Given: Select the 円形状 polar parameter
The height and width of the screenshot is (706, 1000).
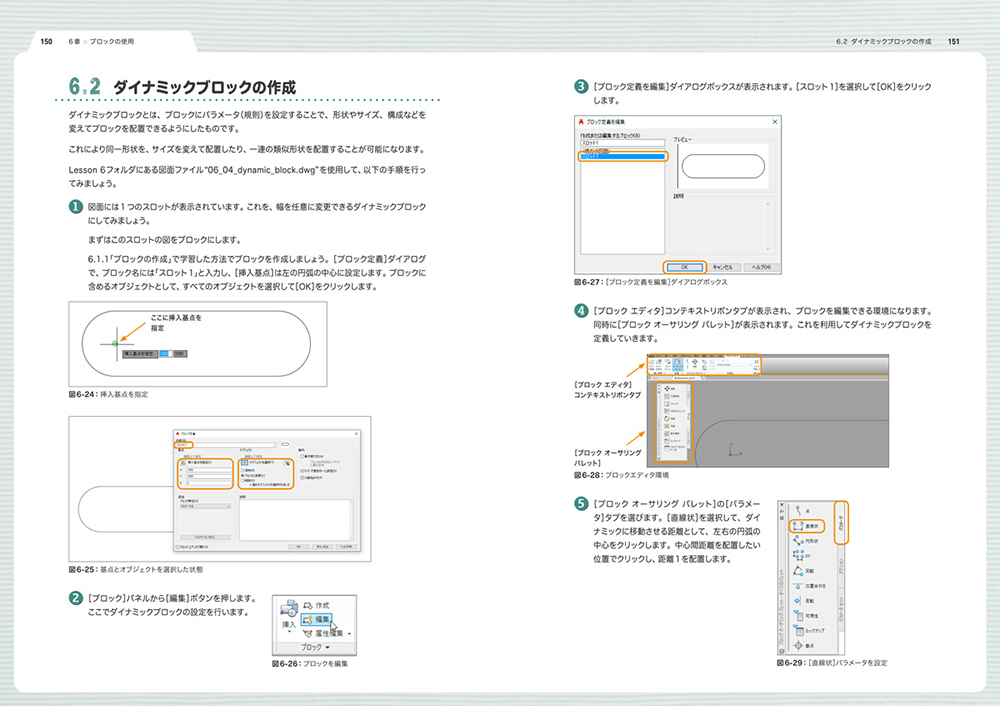Looking at the screenshot, I should (x=806, y=541).
